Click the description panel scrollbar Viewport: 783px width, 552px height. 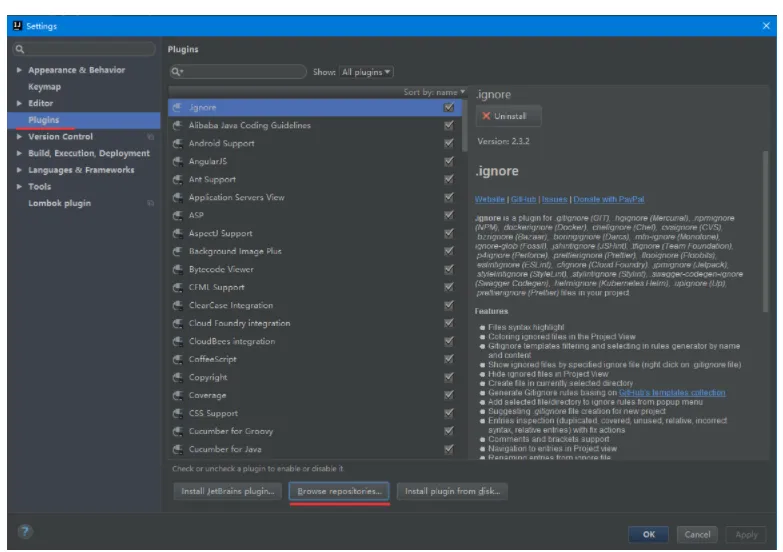click(765, 232)
